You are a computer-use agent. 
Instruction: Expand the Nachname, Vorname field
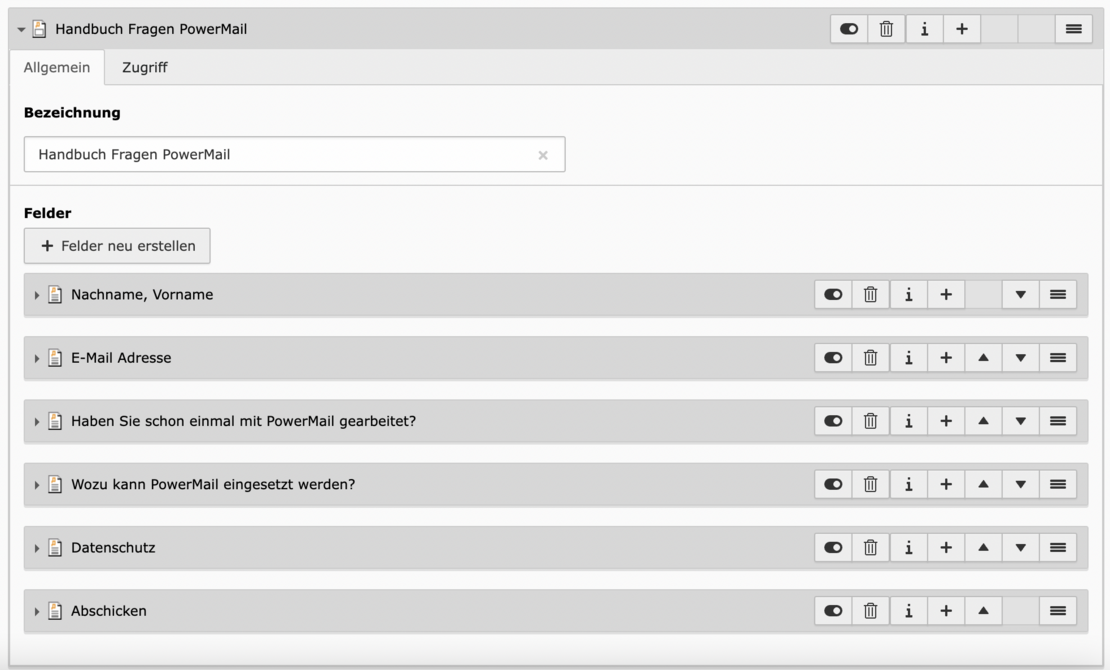coord(37,296)
